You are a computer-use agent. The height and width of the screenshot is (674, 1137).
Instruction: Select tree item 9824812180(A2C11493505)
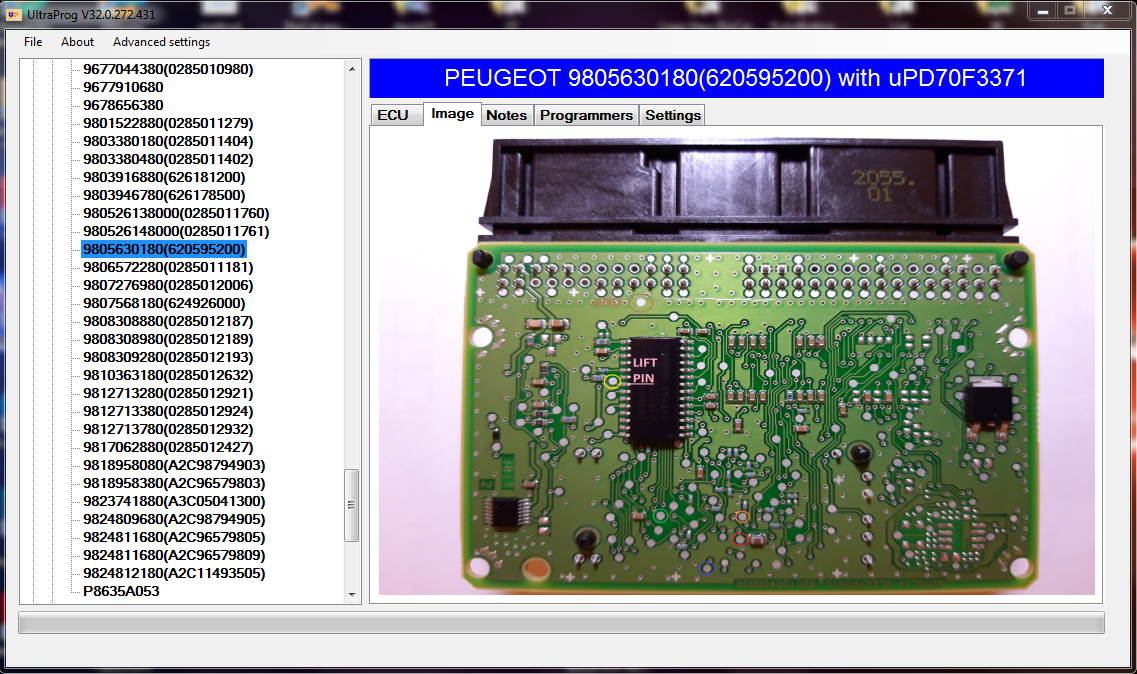click(x=174, y=573)
